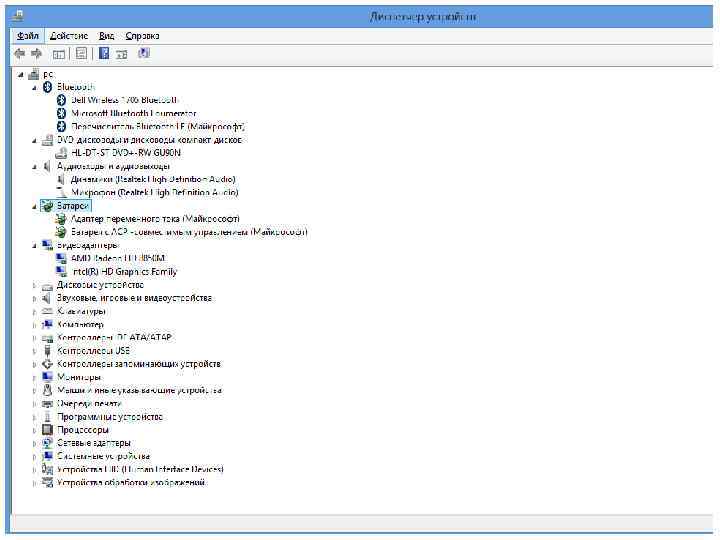Click the Очереди печати printer icon
Viewport: 720px width, 540px height.
click(47, 404)
